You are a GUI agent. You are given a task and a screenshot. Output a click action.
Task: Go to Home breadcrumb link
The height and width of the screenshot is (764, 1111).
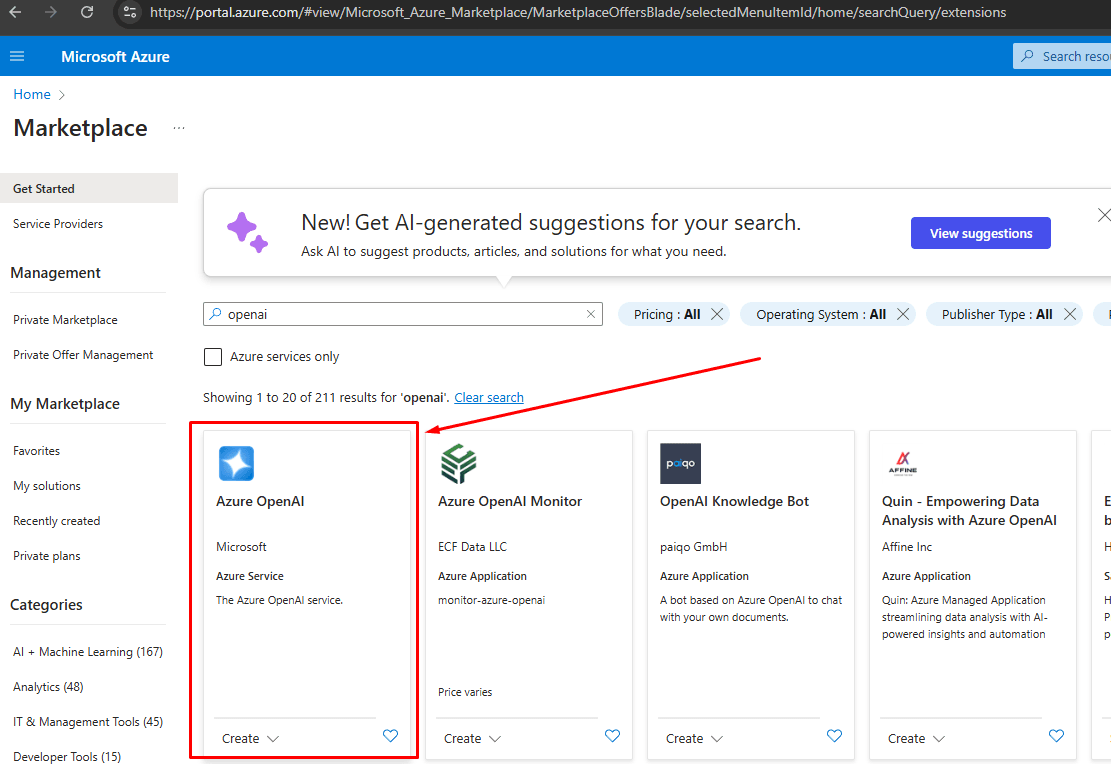pyautogui.click(x=32, y=94)
